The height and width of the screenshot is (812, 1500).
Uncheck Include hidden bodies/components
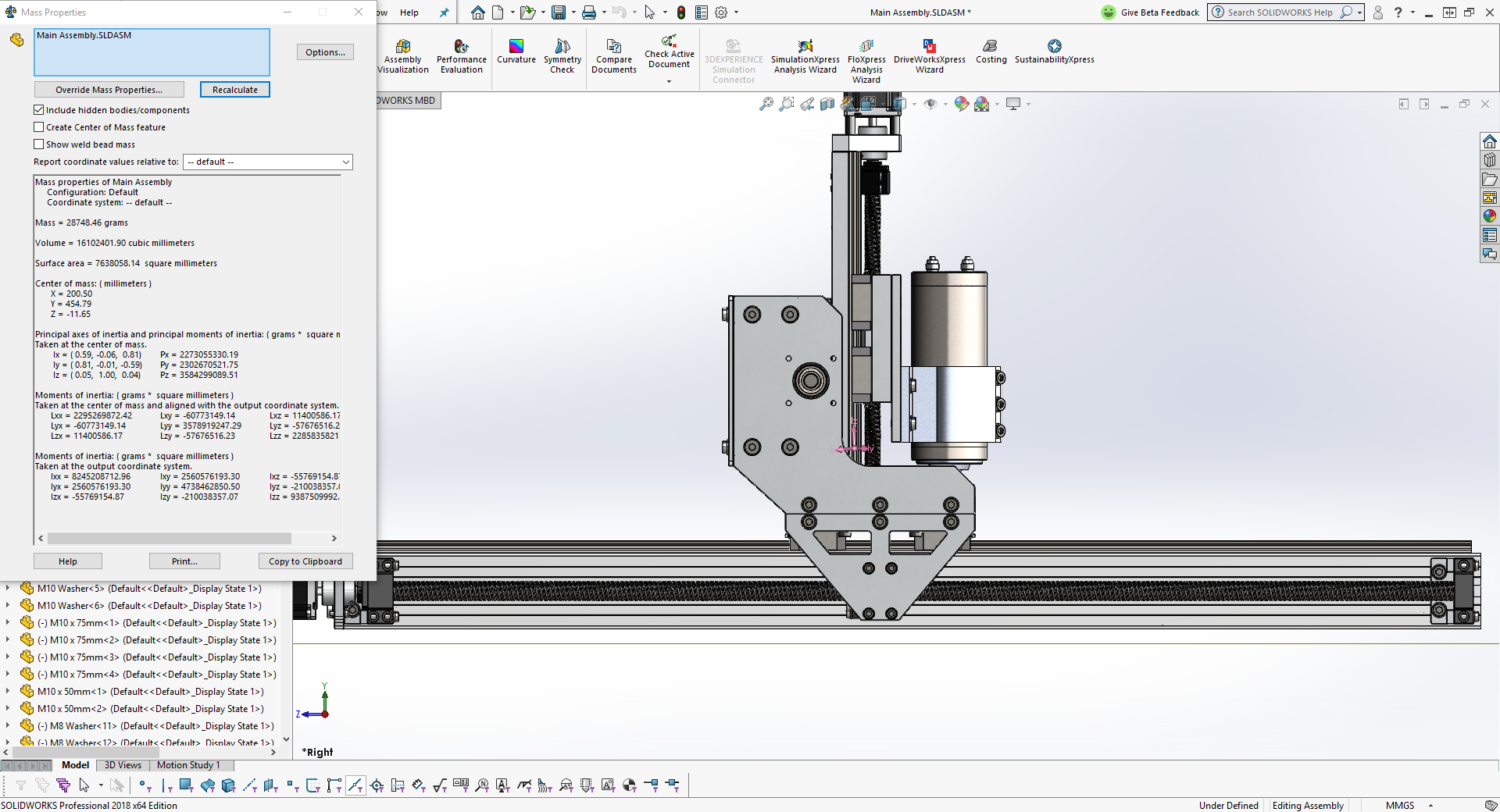coord(39,110)
